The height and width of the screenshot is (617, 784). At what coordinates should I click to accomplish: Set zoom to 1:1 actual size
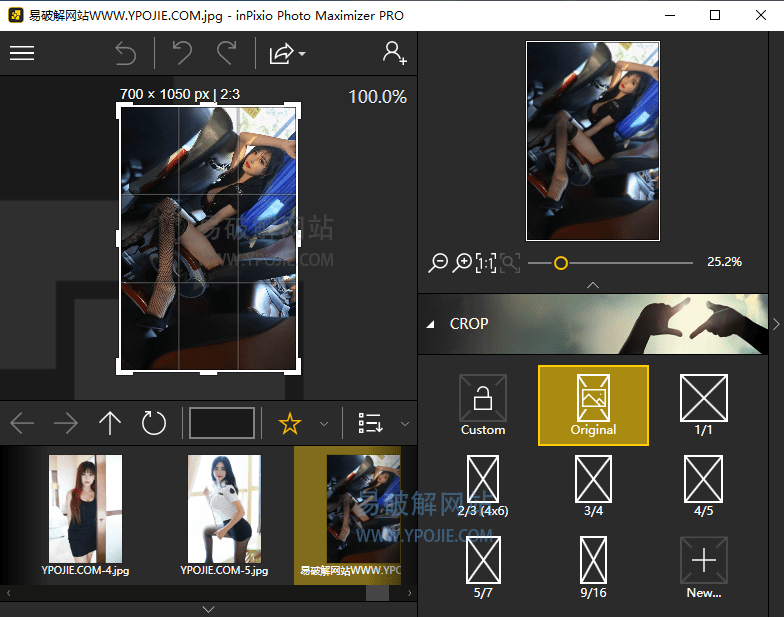tap(486, 263)
